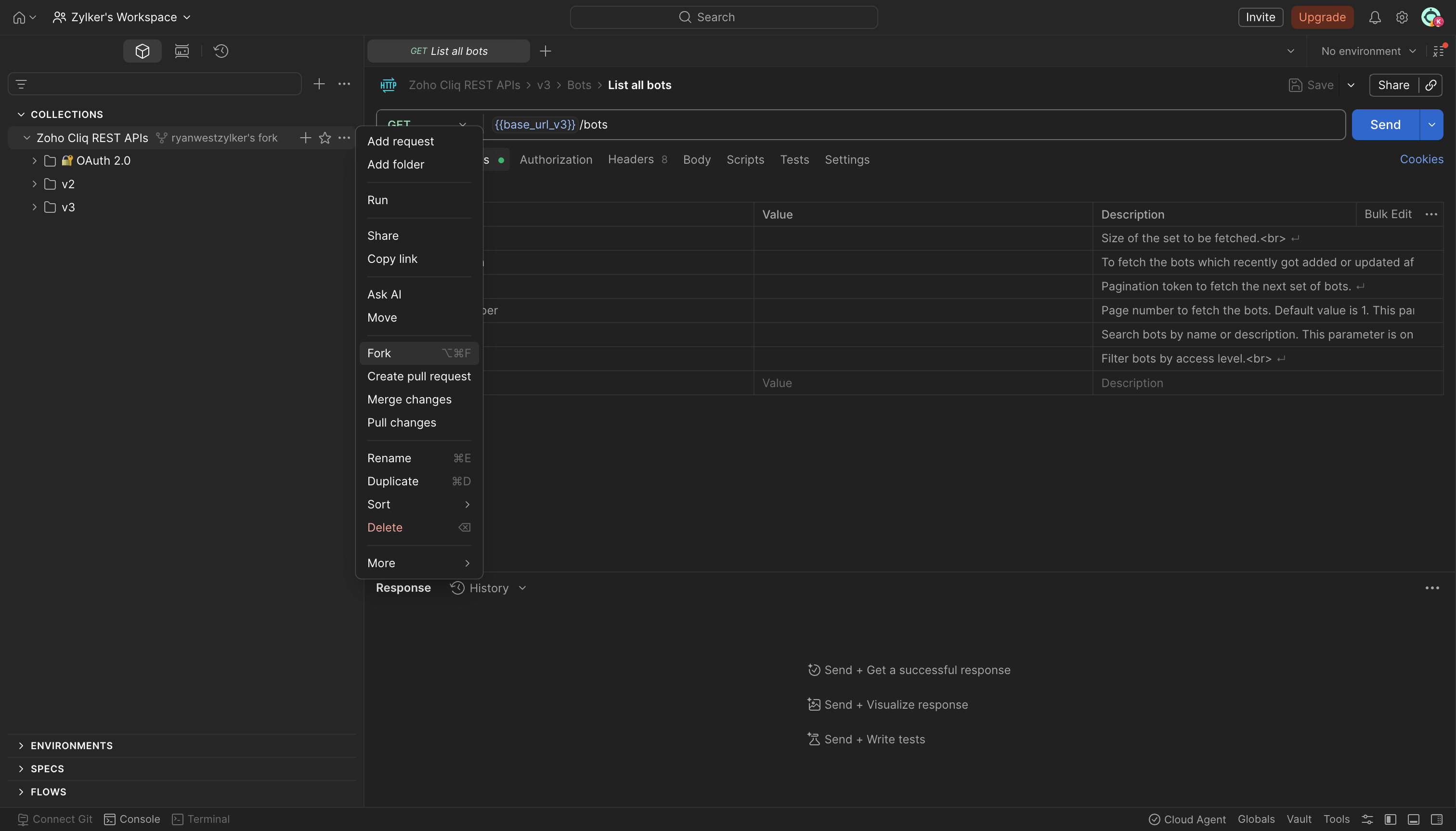This screenshot has height=831, width=1456.
Task: Star the Zoho Cliq REST APIs collection
Action: pos(325,138)
